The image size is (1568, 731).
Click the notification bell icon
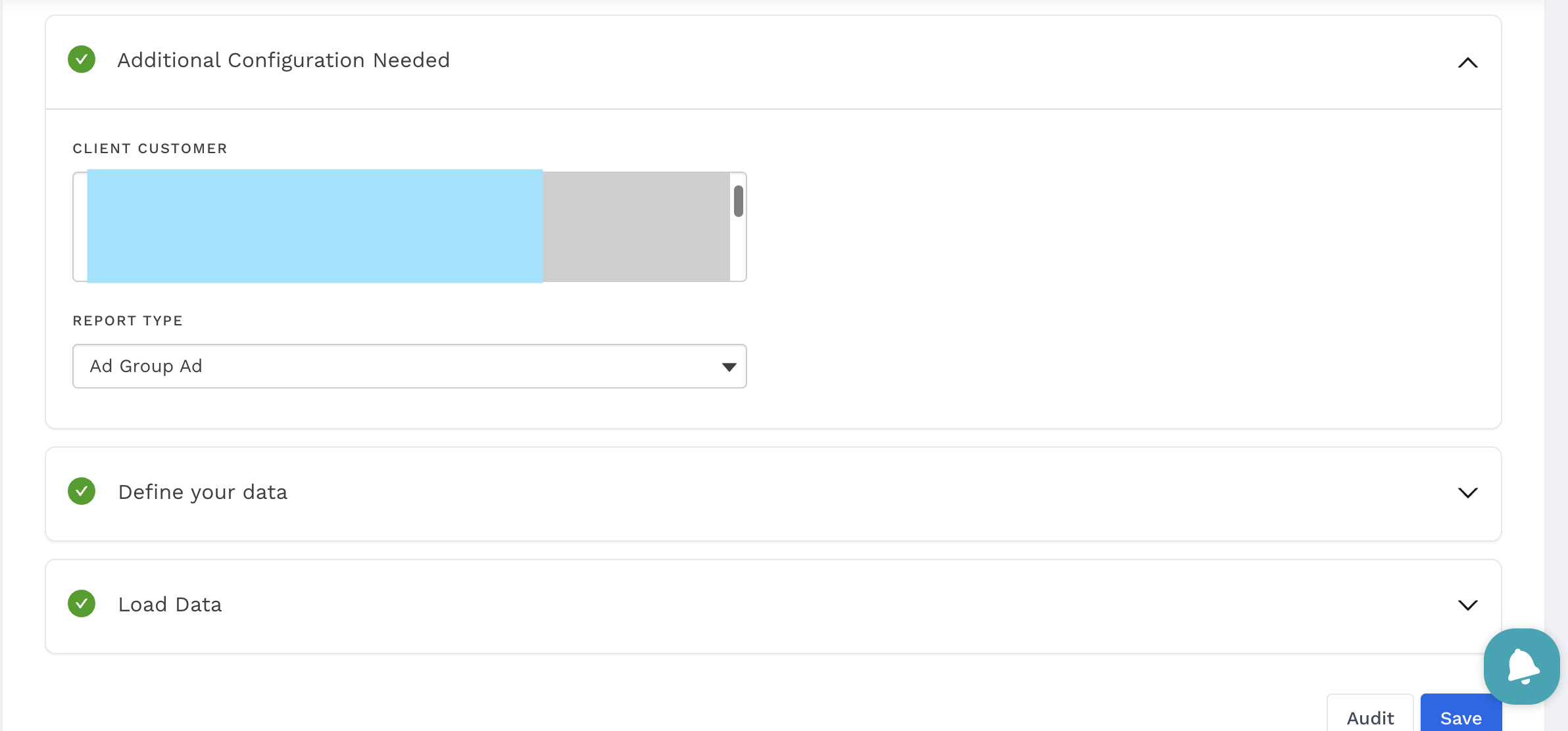[1521, 666]
